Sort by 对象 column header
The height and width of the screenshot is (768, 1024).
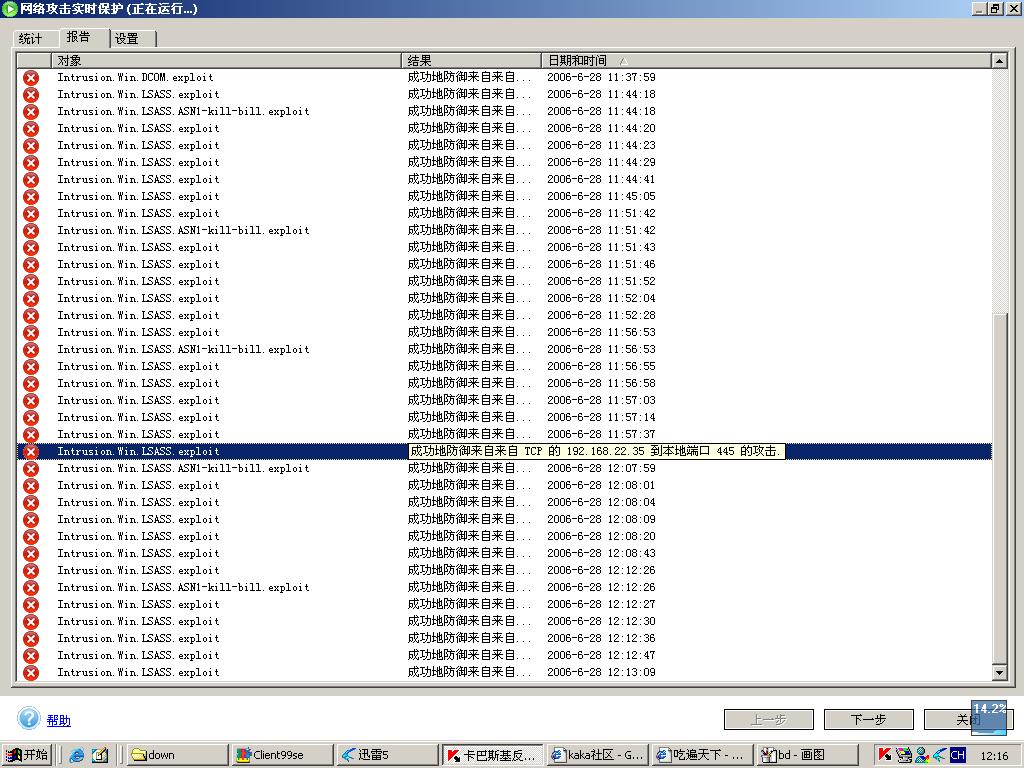pyautogui.click(x=225, y=61)
